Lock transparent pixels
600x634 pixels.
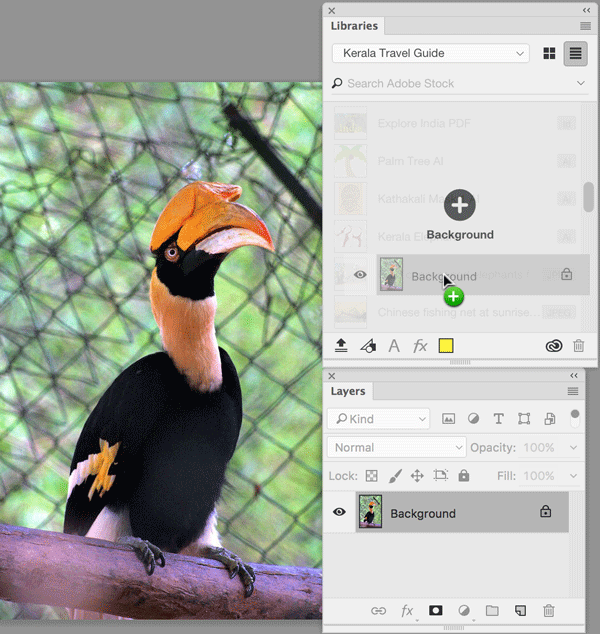(372, 476)
